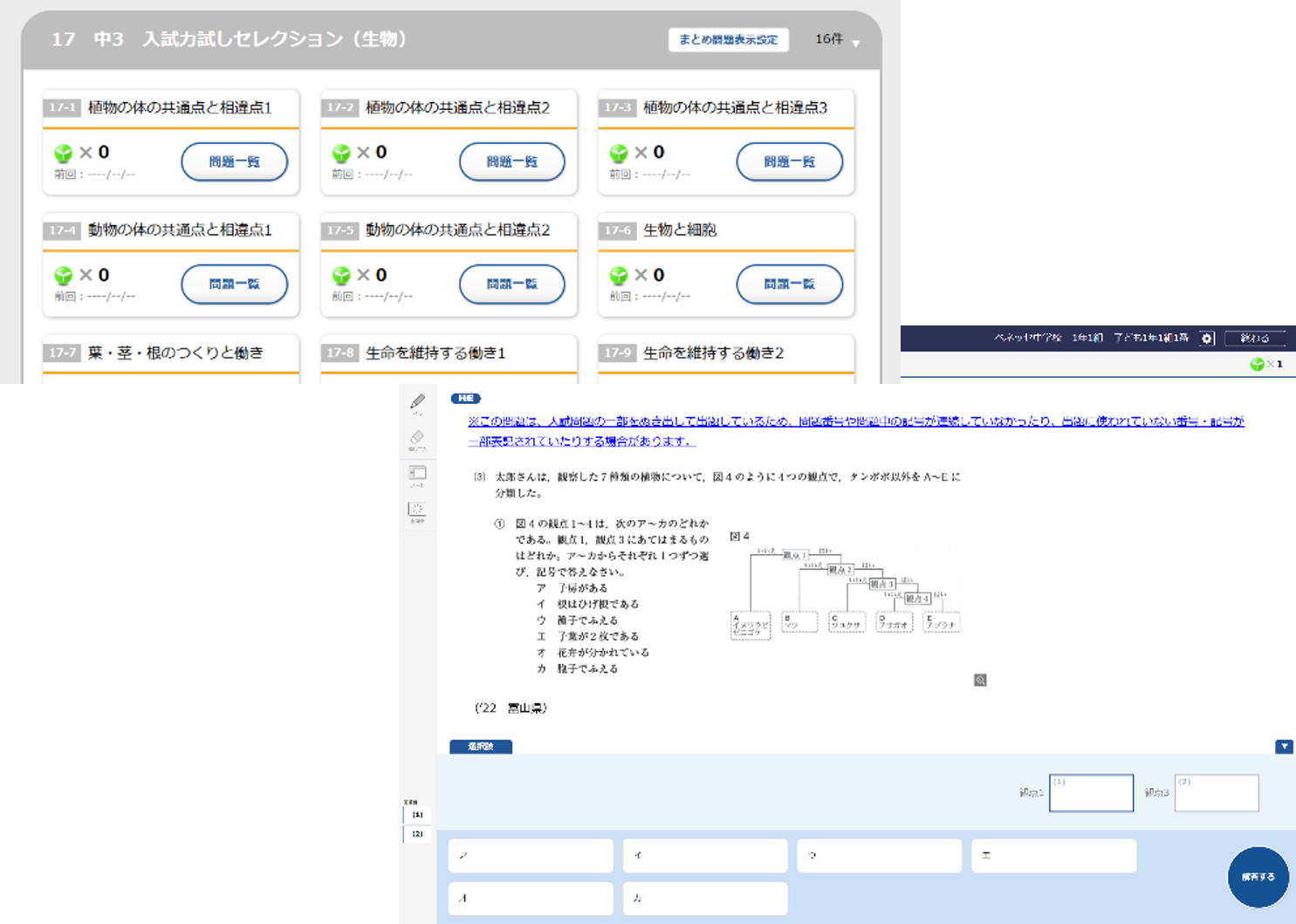Click the blue underlined notice text link
Viewport: 1296px width, 924px height.
(x=855, y=431)
